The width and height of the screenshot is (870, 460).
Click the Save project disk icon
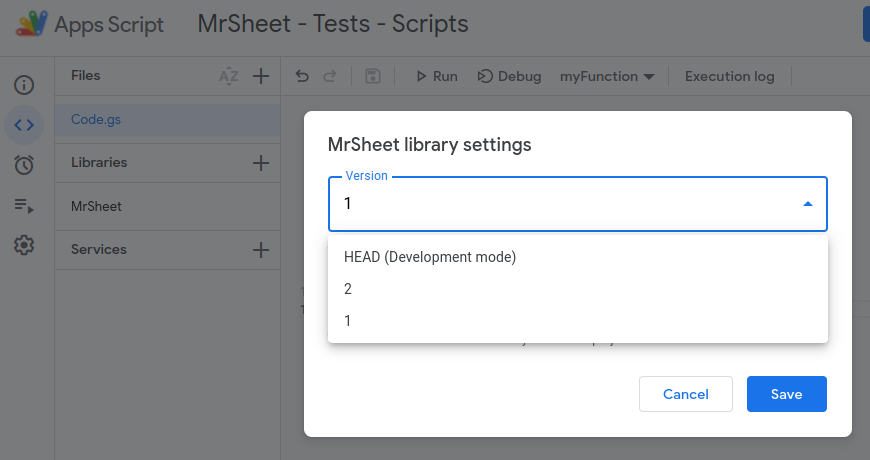(x=372, y=76)
